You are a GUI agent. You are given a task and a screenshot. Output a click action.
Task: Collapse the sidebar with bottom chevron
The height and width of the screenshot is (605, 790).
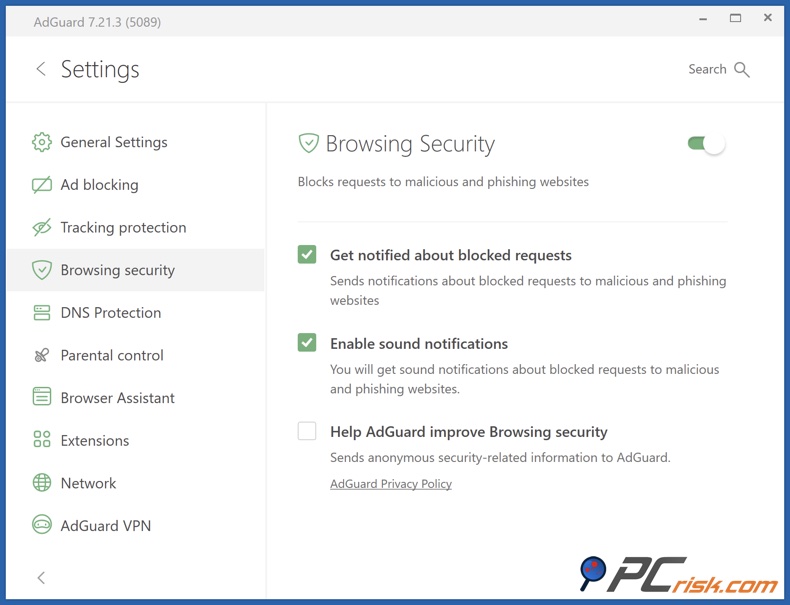[41, 578]
